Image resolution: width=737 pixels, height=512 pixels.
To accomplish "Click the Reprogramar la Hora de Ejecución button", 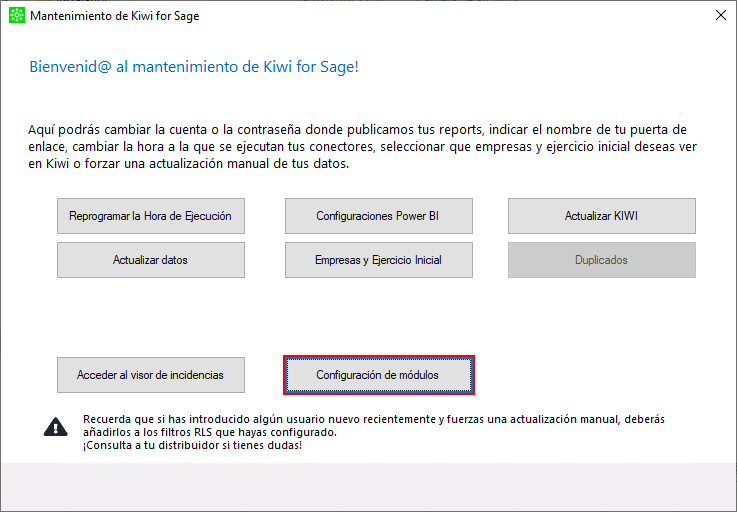I will tap(151, 216).
